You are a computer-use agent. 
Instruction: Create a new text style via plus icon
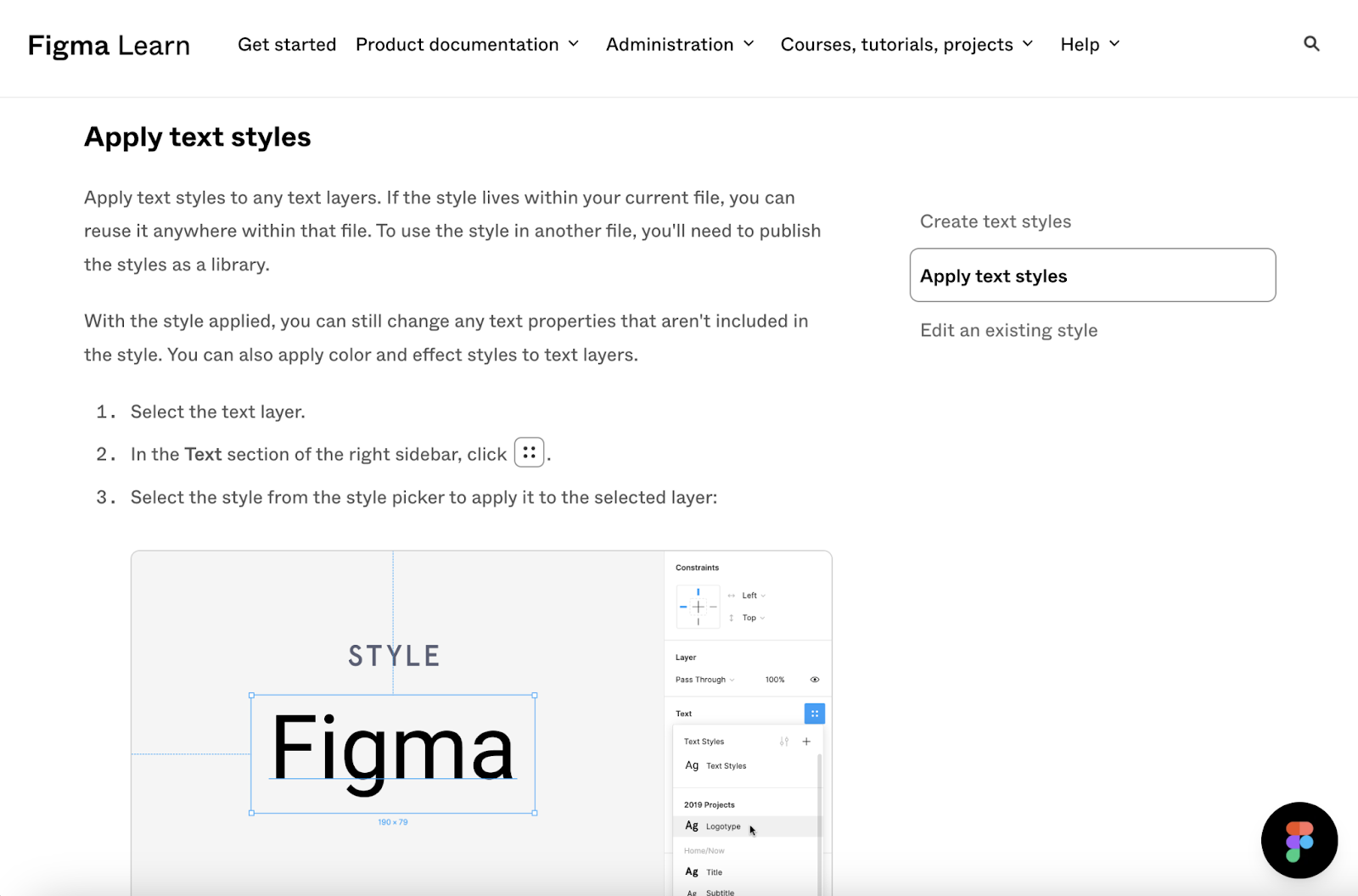[x=806, y=741]
